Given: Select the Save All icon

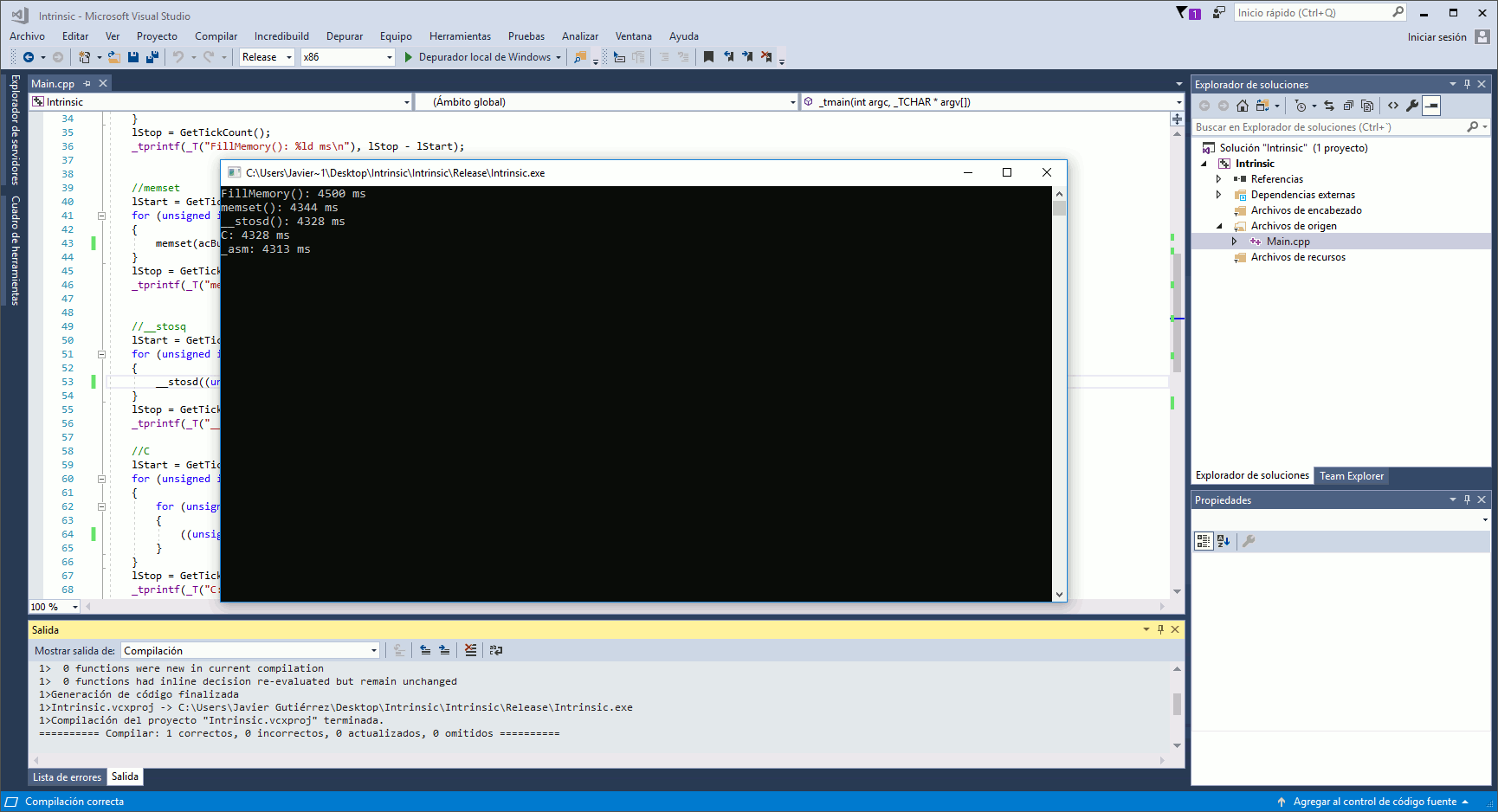Looking at the screenshot, I should pyautogui.click(x=152, y=56).
